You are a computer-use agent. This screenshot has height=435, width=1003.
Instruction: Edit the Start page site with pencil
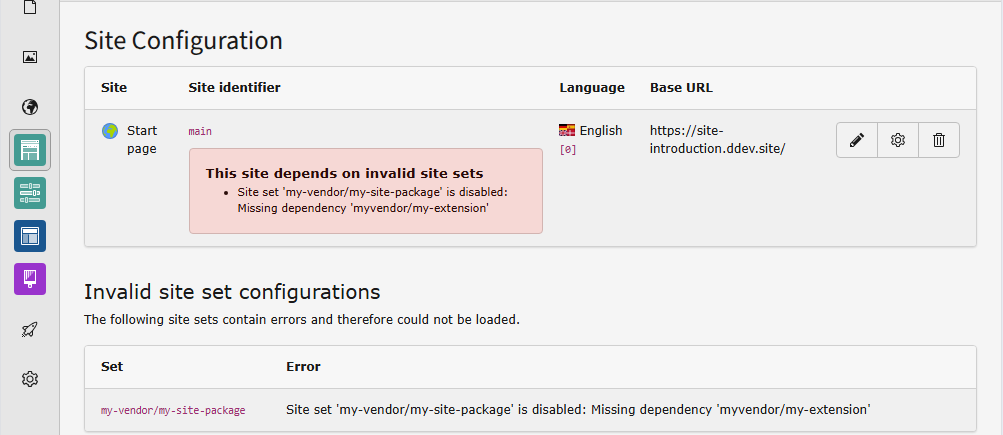[x=857, y=139]
